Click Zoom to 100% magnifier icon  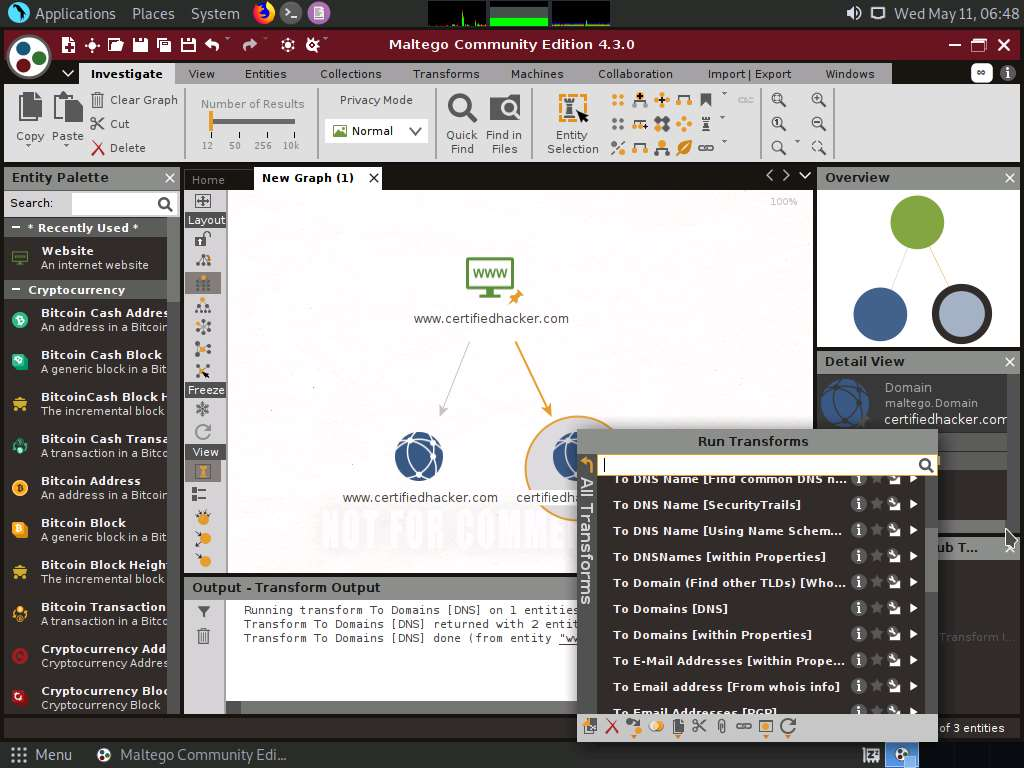click(778, 123)
